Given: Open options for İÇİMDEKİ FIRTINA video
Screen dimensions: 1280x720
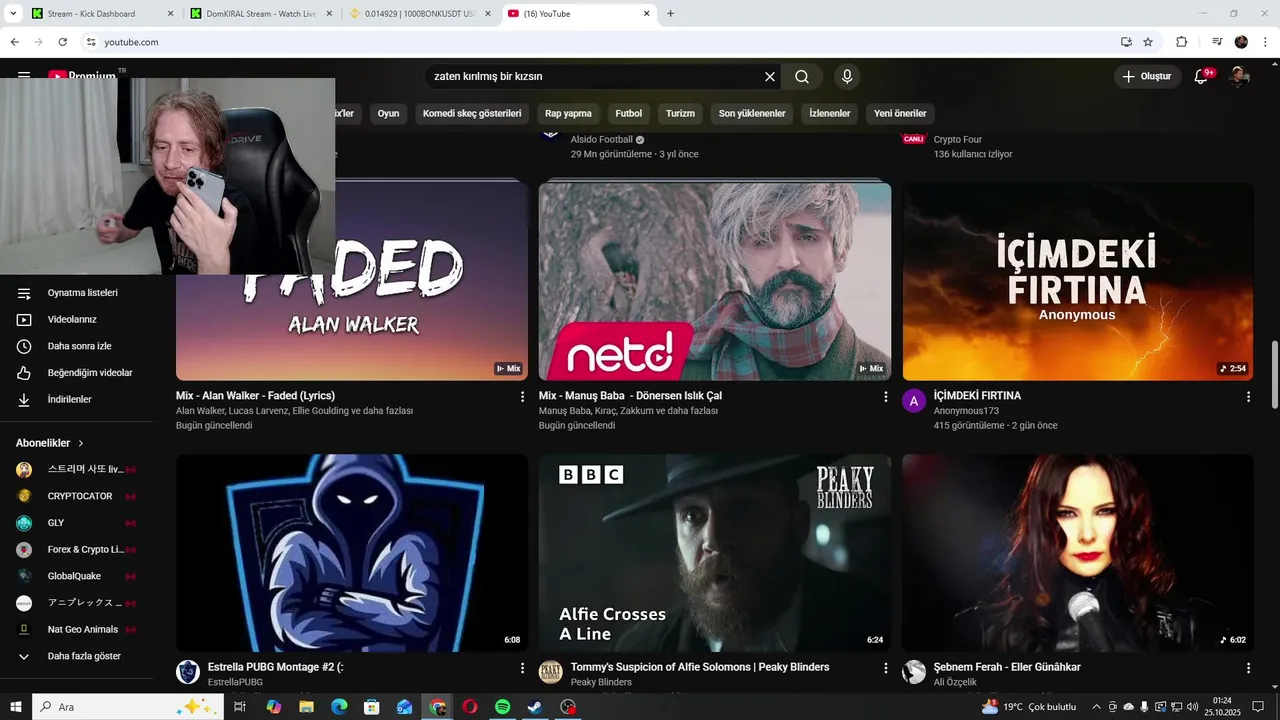Looking at the screenshot, I should (x=1248, y=397).
